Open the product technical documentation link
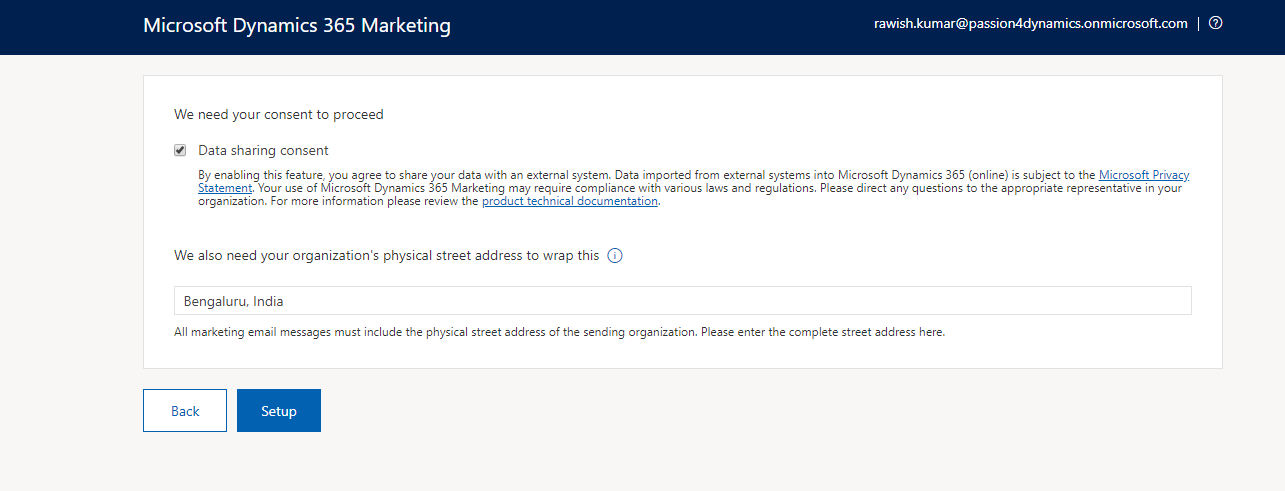 [569, 201]
